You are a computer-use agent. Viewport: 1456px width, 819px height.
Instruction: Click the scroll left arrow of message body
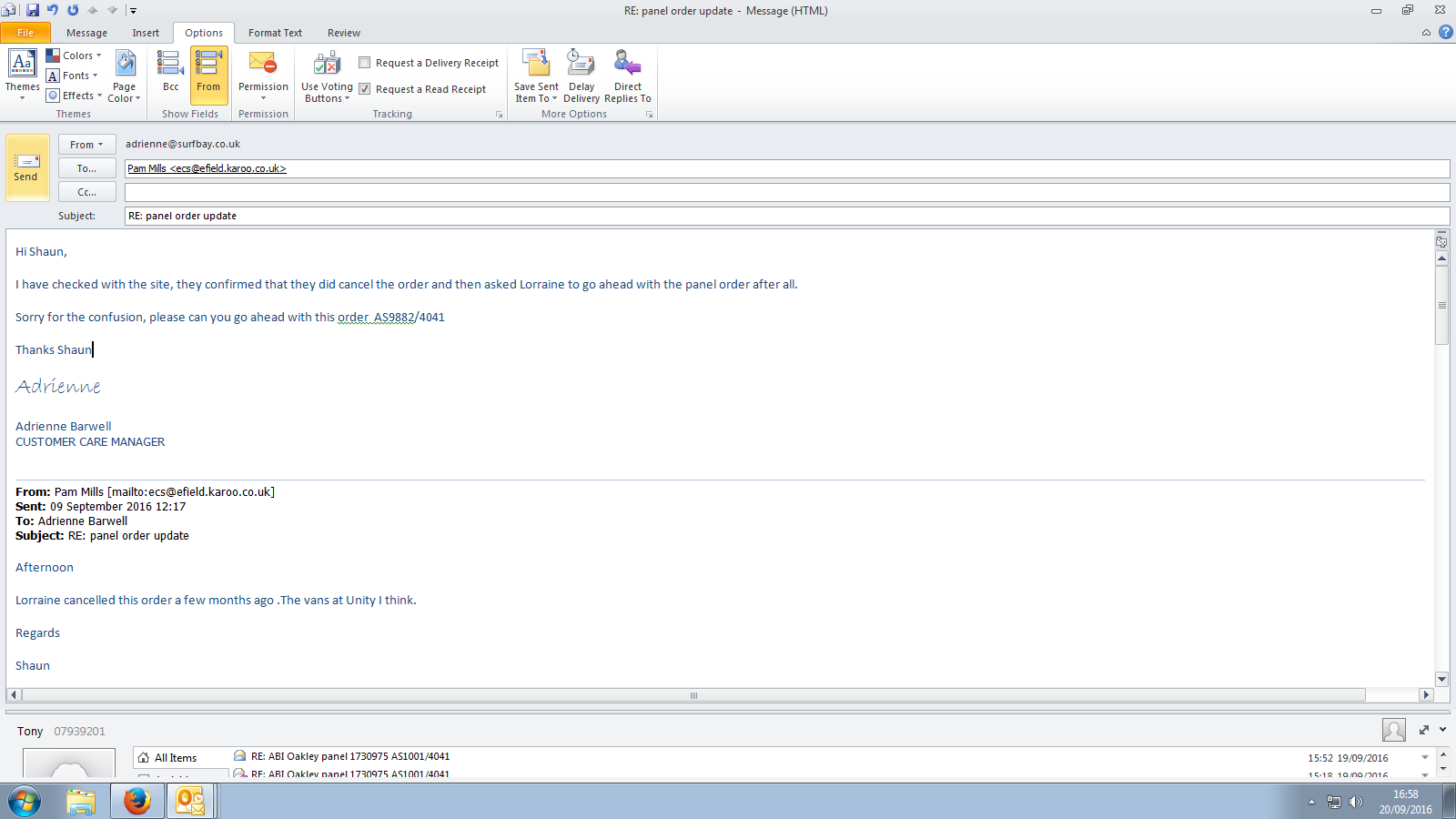(14, 695)
